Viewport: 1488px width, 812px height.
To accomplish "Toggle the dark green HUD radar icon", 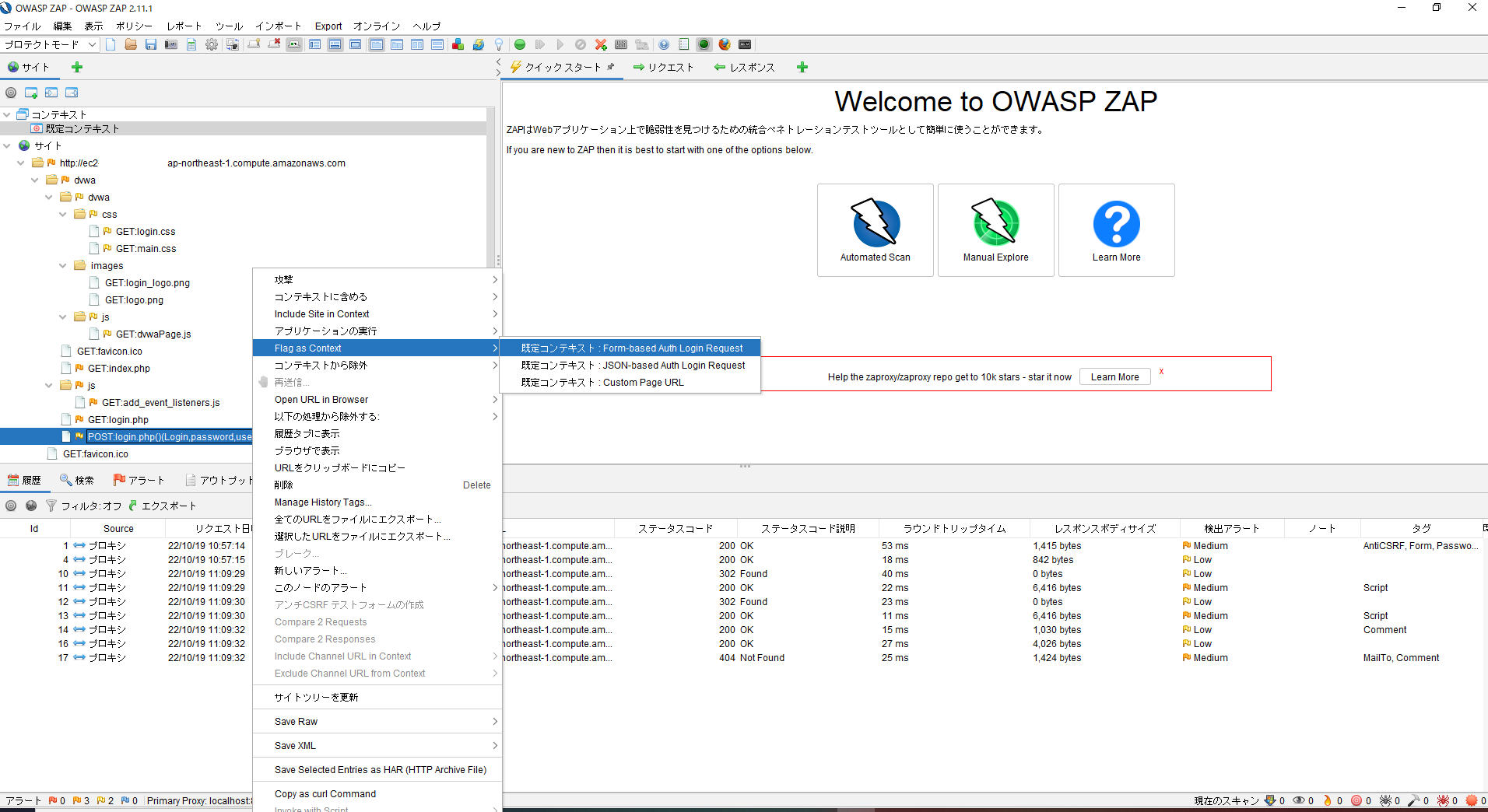I will click(x=704, y=44).
